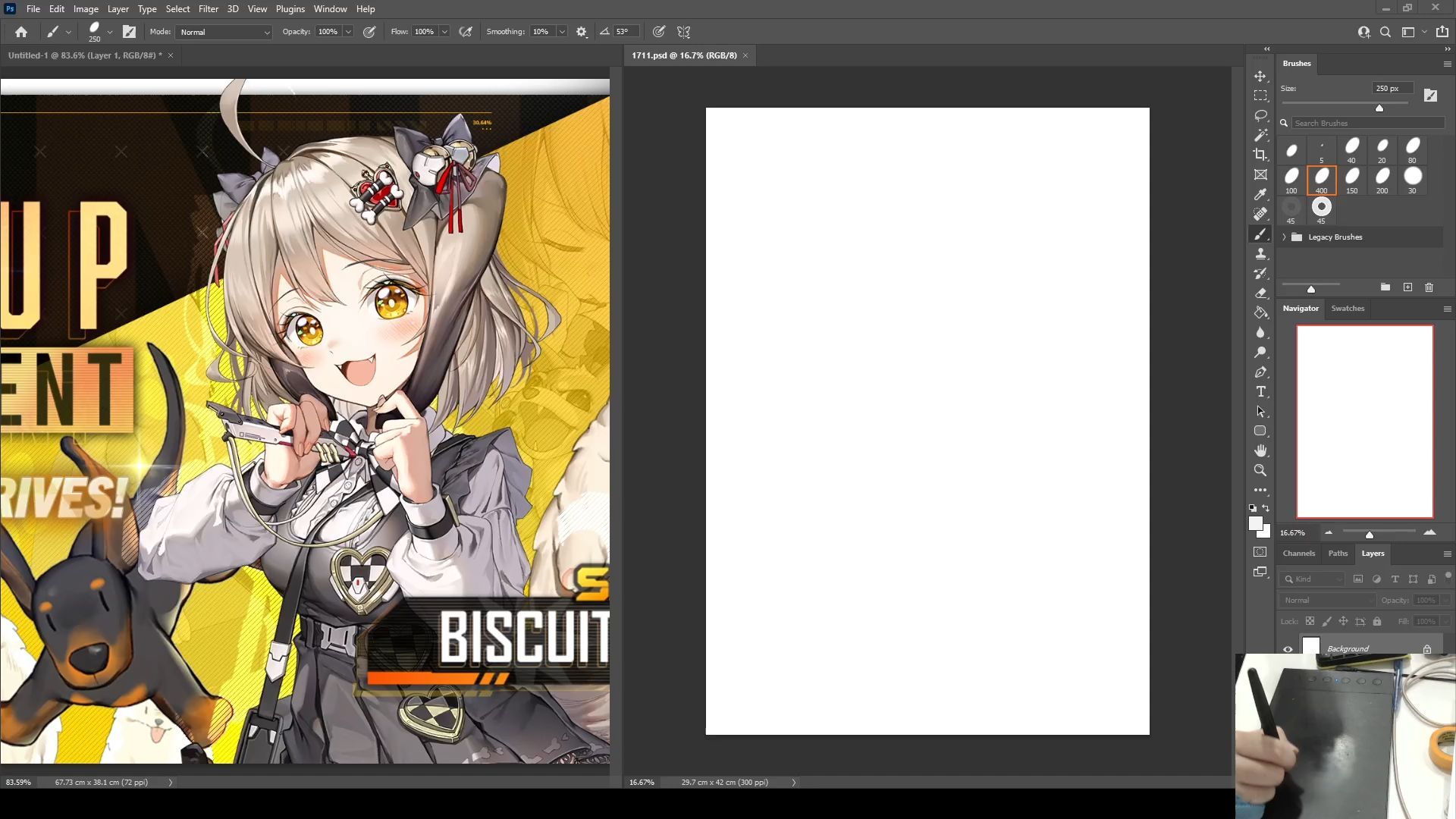Select the Eraser tool
This screenshot has width=1456, height=819.
pos(1260,293)
